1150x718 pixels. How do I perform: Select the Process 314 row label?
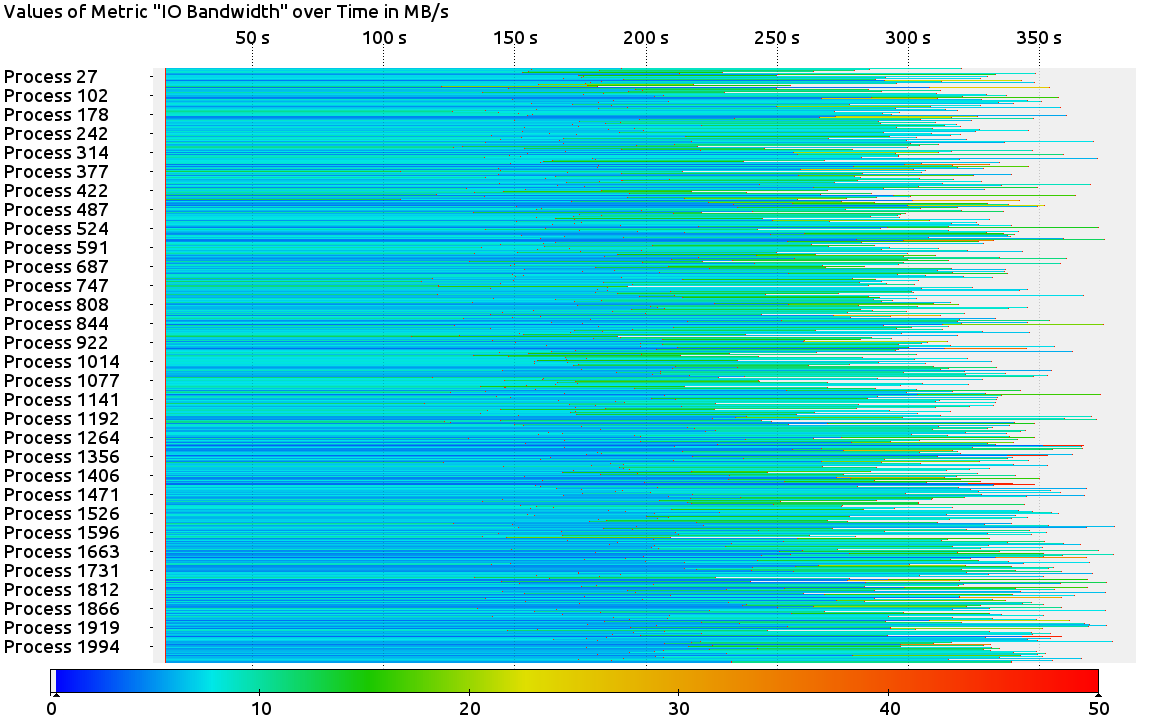[x=56, y=153]
